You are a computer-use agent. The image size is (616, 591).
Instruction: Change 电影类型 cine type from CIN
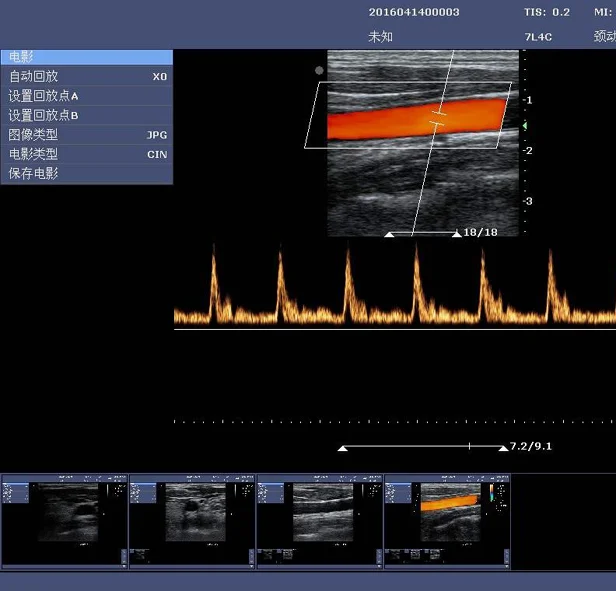(86, 154)
